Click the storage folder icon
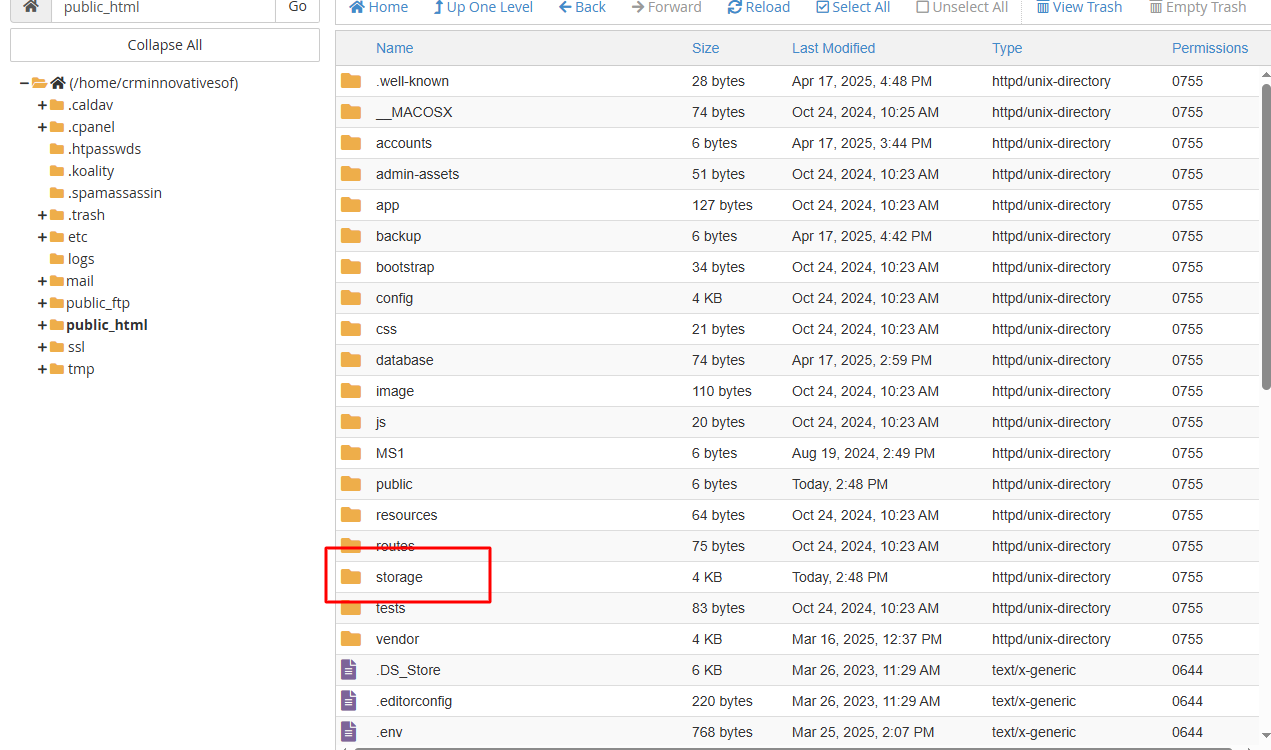 coord(351,577)
